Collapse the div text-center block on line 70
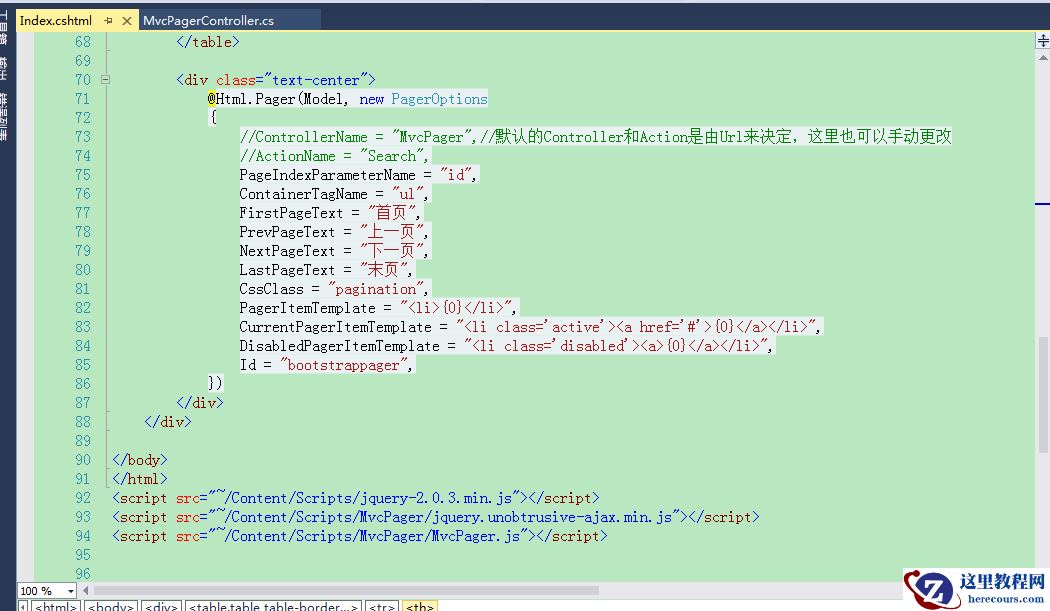The height and width of the screenshot is (611, 1050). click(105, 80)
